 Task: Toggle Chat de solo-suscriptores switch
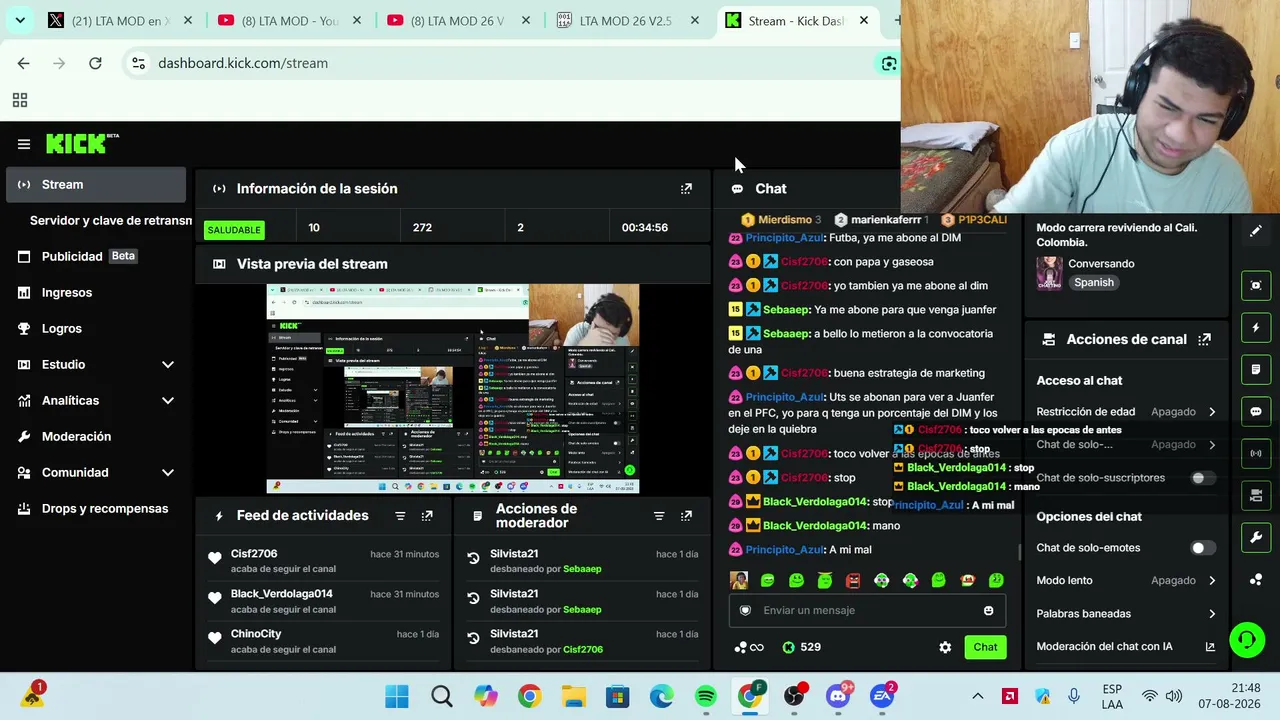pyautogui.click(x=1203, y=478)
